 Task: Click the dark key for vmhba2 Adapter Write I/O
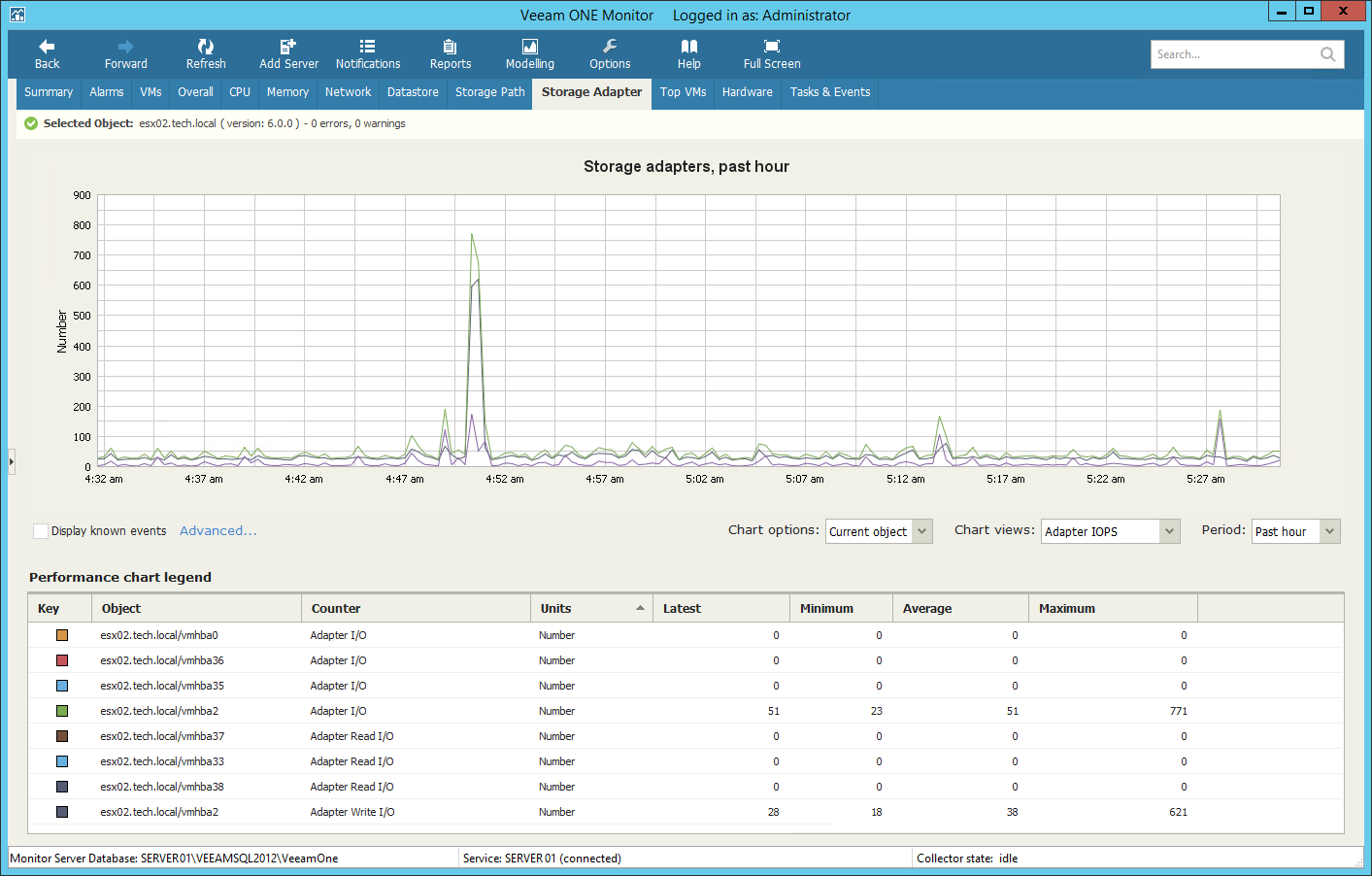62,812
